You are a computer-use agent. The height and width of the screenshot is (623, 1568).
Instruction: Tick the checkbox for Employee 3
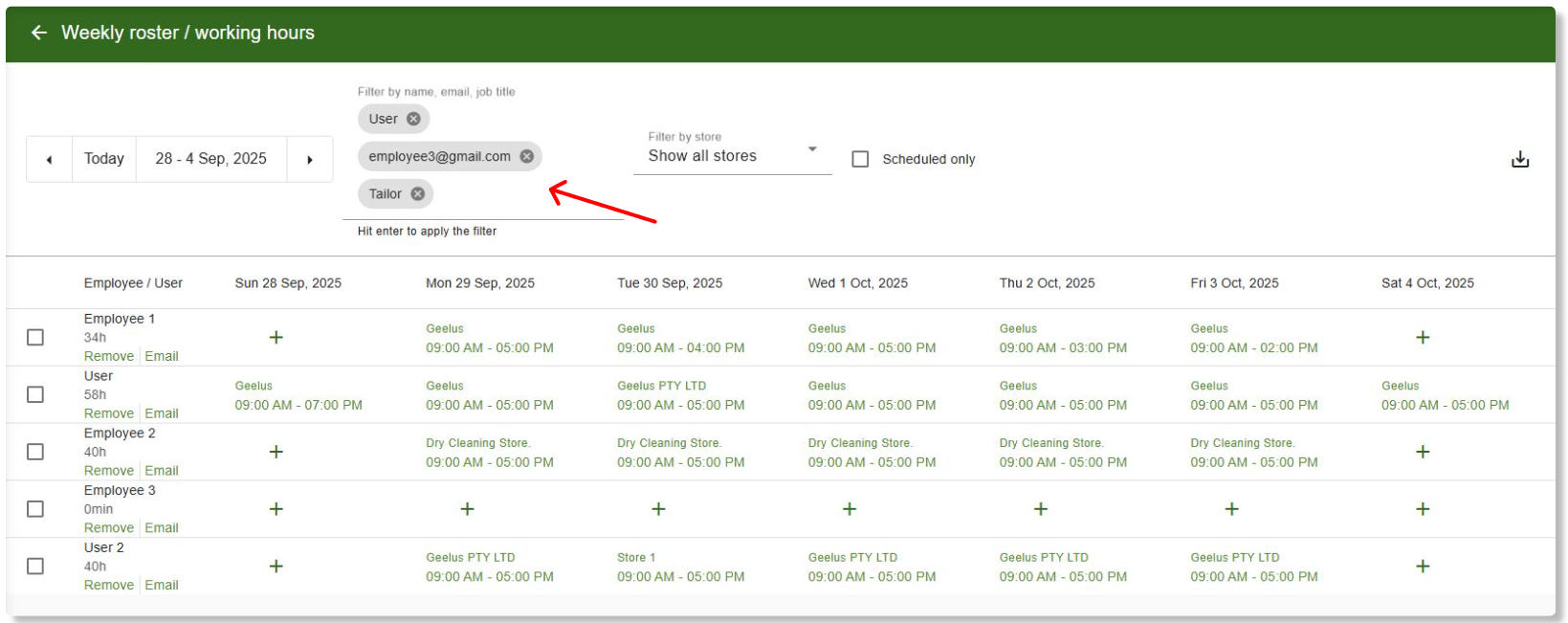point(35,509)
